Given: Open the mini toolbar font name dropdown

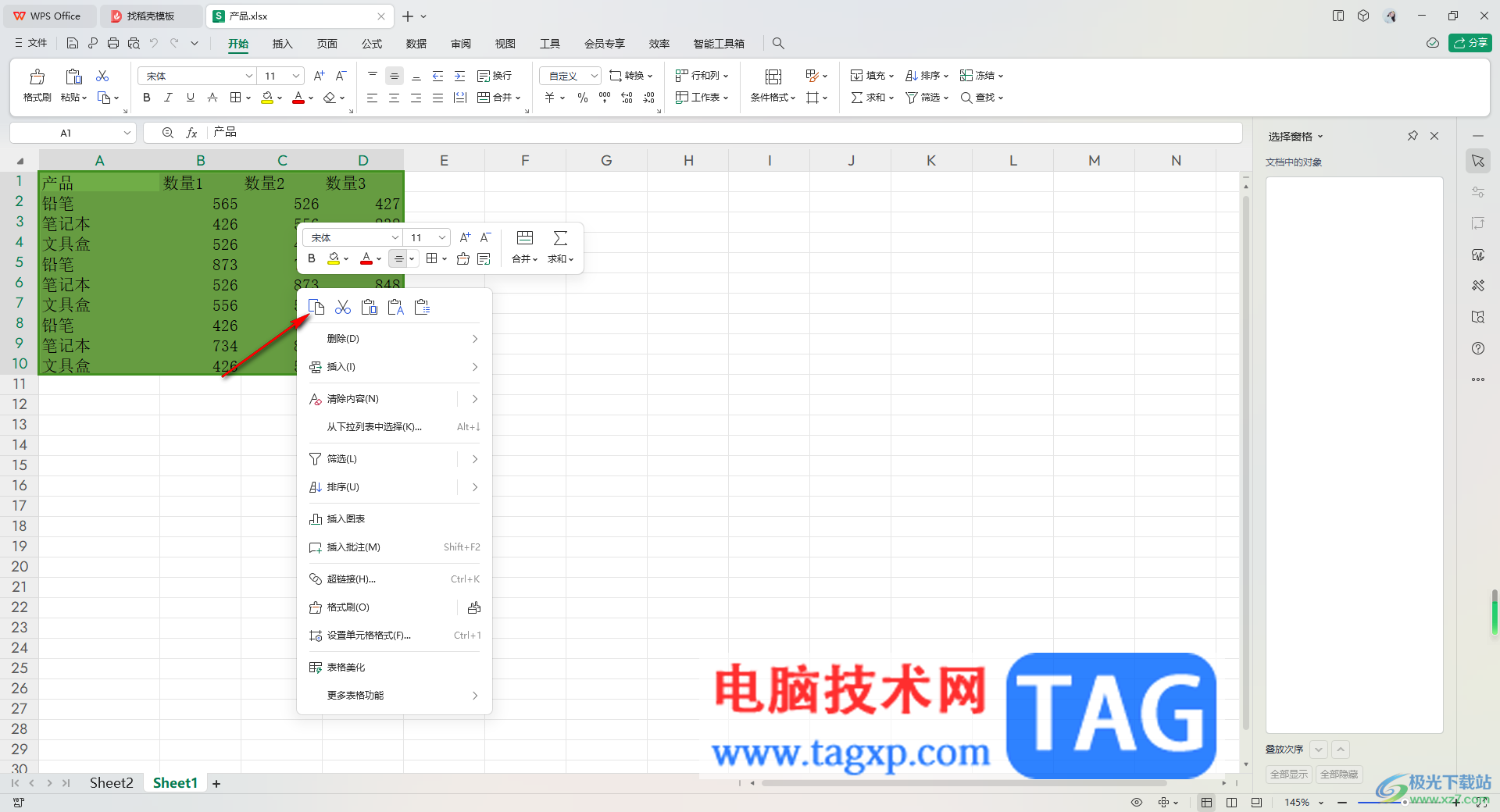Looking at the screenshot, I should pos(395,237).
